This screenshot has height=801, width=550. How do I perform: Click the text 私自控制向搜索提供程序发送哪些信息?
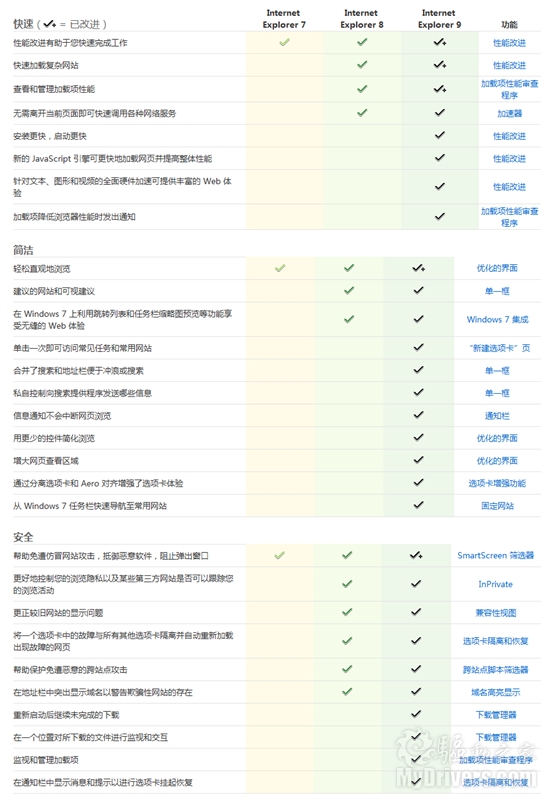tap(82, 393)
